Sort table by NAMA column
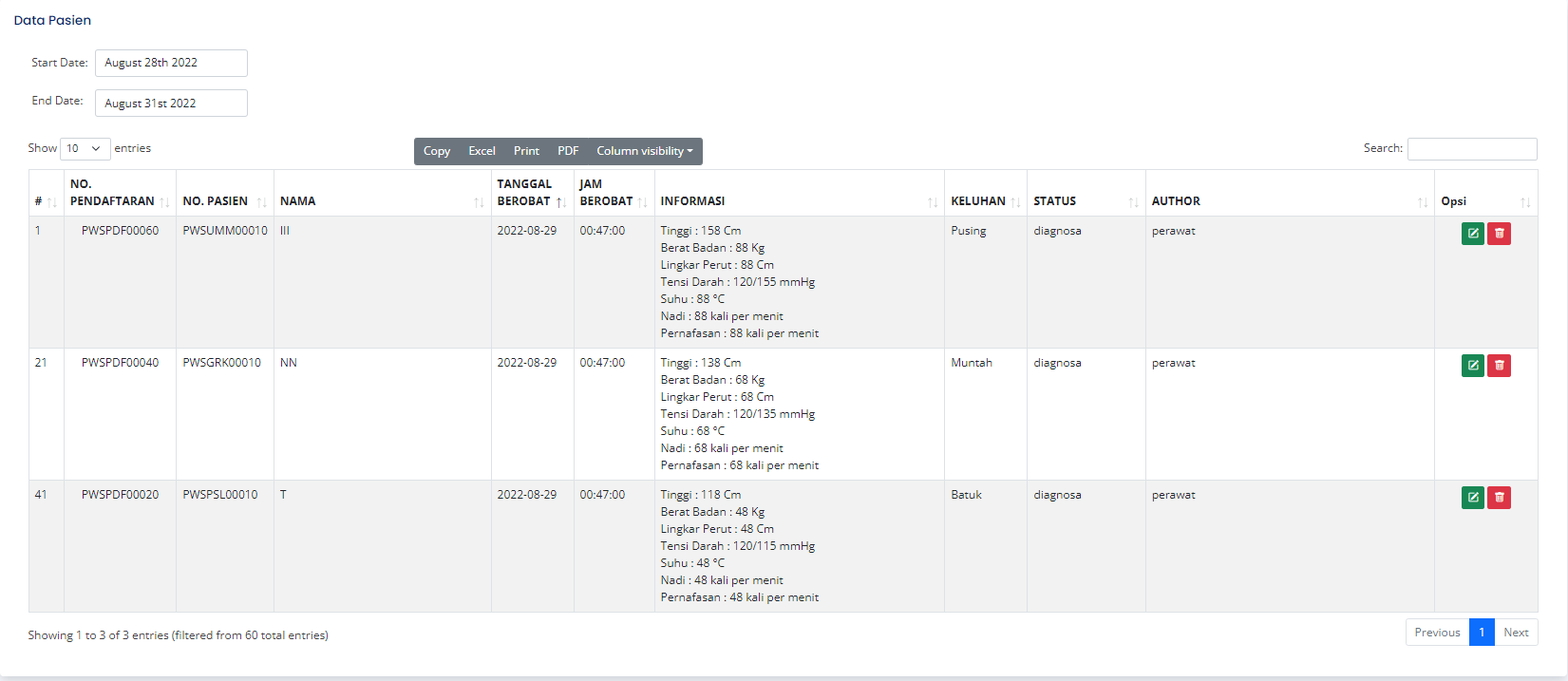1568x681 pixels. tap(382, 201)
